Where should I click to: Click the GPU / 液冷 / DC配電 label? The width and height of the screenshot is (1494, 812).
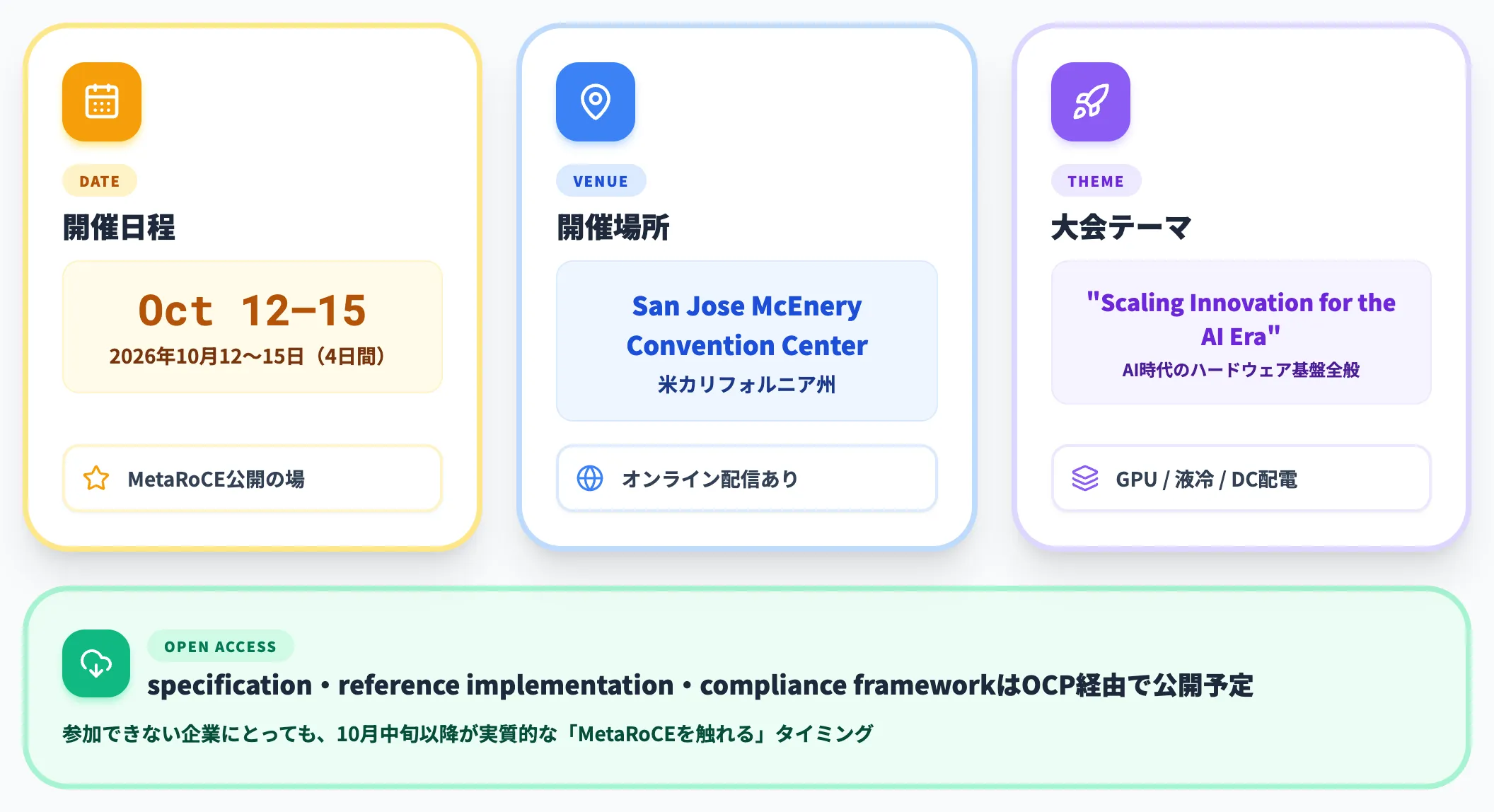click(x=1207, y=479)
